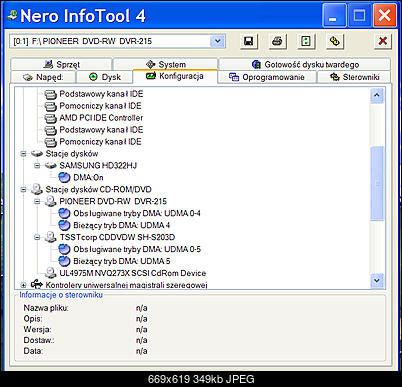The width and height of the screenshot is (402, 387).
Task: Click the tree scrollbar up arrow
Action: click(377, 95)
